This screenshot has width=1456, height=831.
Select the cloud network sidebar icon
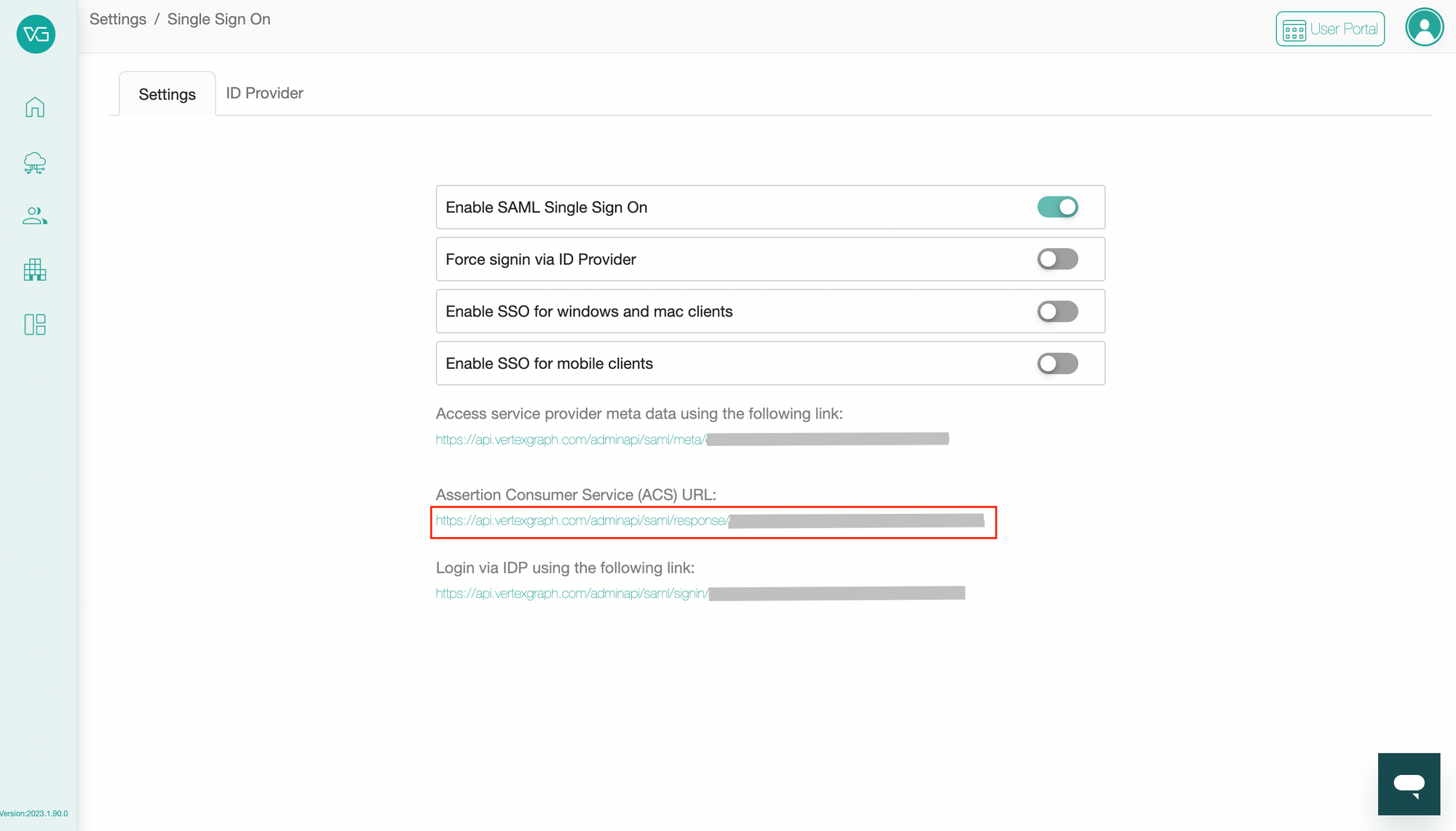(x=34, y=163)
